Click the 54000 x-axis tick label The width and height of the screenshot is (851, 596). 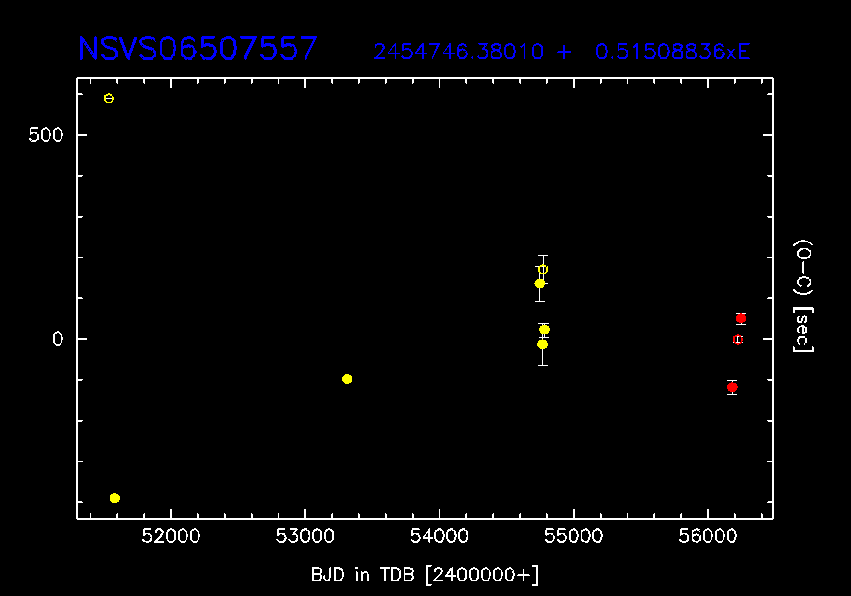tap(439, 538)
